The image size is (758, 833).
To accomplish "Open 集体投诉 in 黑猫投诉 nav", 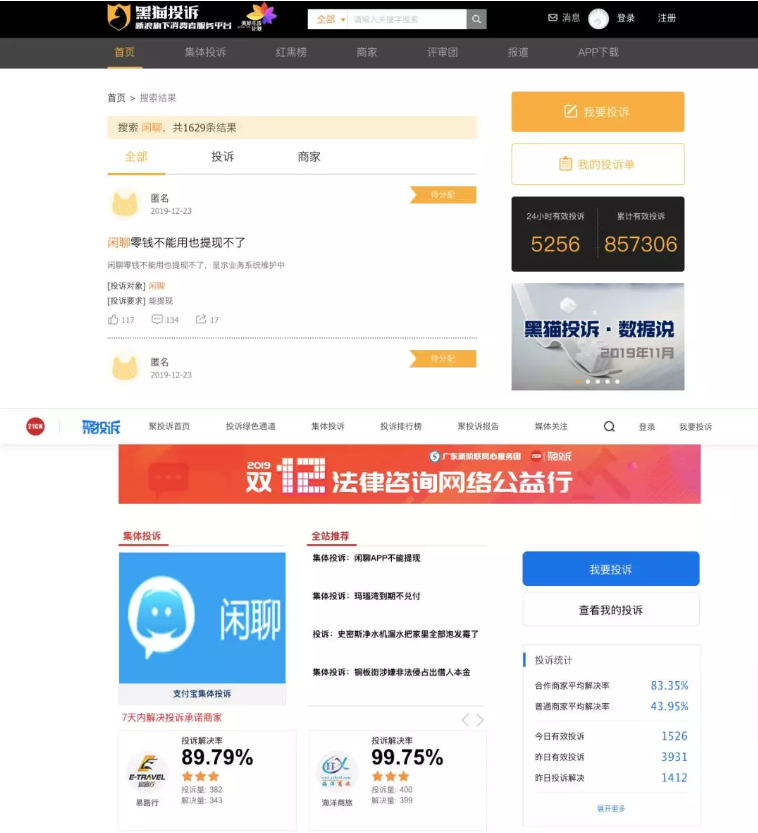I will click(x=206, y=52).
